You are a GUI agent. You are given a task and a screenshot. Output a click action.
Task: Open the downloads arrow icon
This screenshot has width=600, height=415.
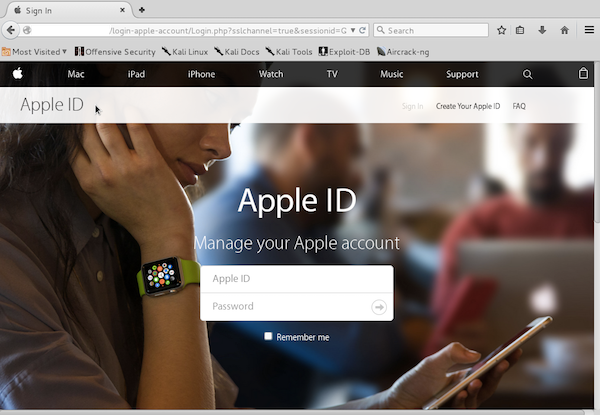pos(542,30)
